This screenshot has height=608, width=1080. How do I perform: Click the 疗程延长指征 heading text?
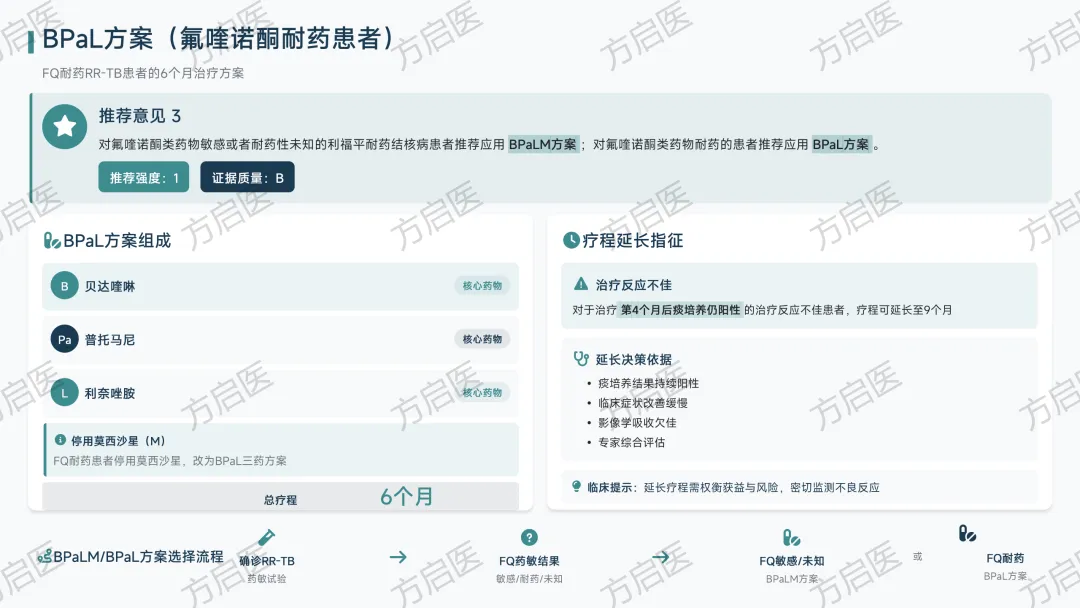[632, 240]
